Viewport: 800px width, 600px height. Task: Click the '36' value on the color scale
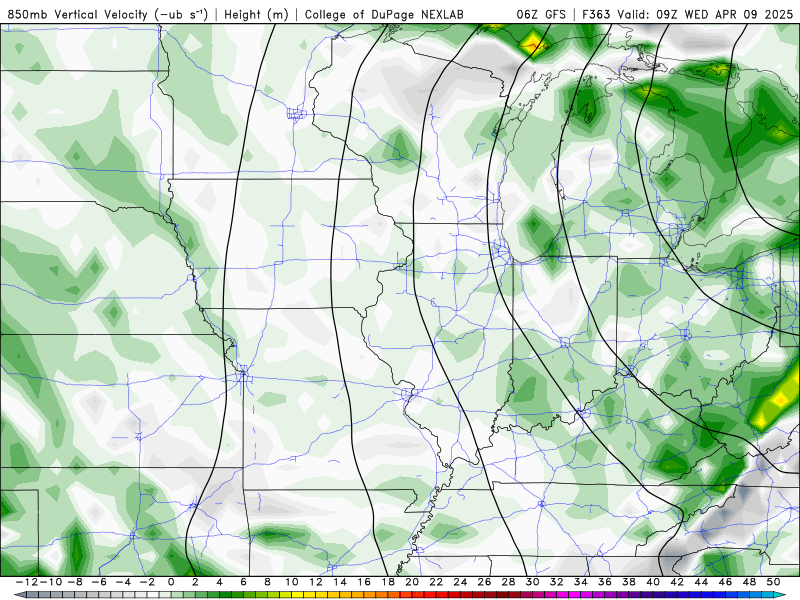pos(605,582)
